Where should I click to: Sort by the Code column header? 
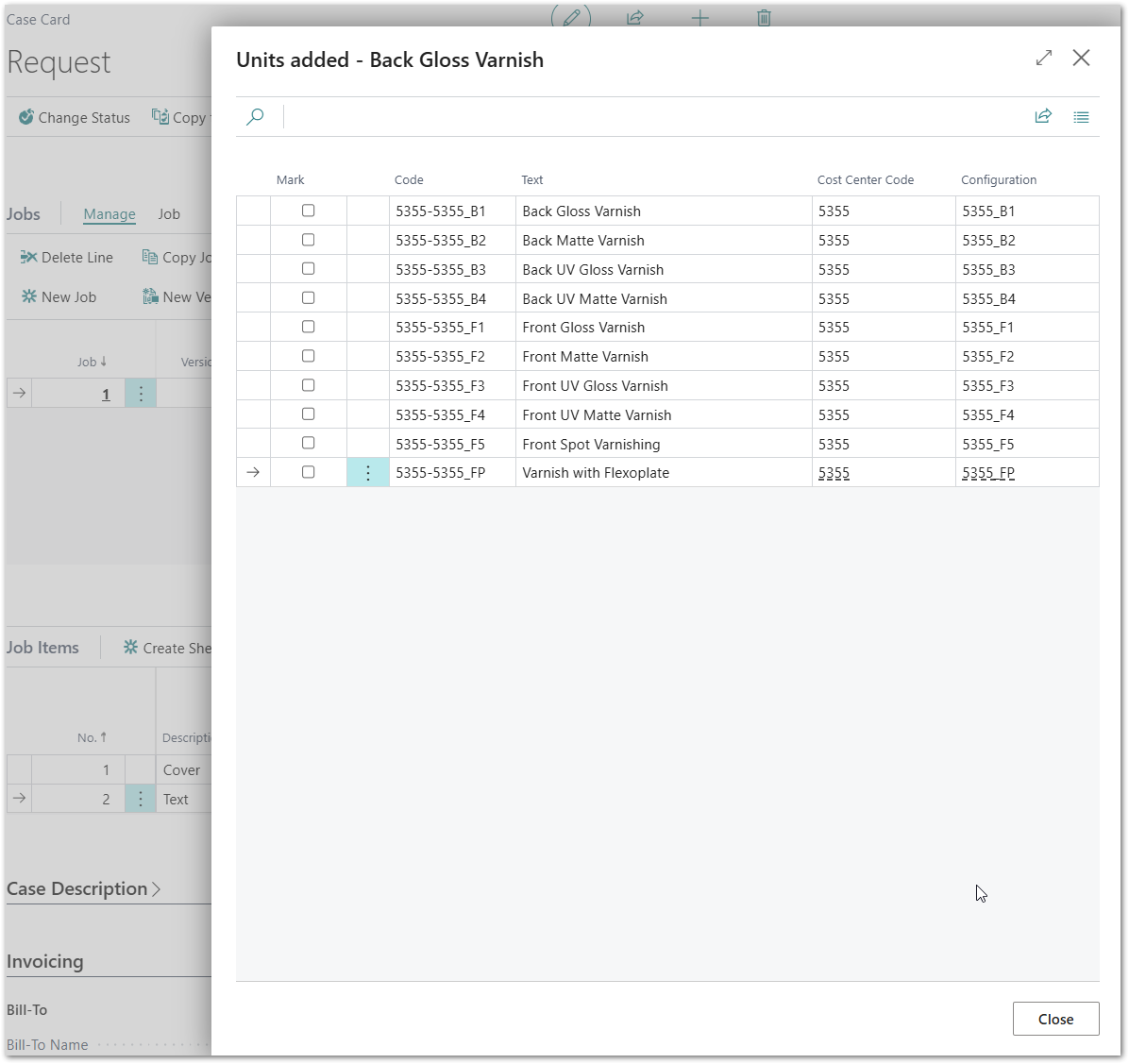click(x=409, y=180)
